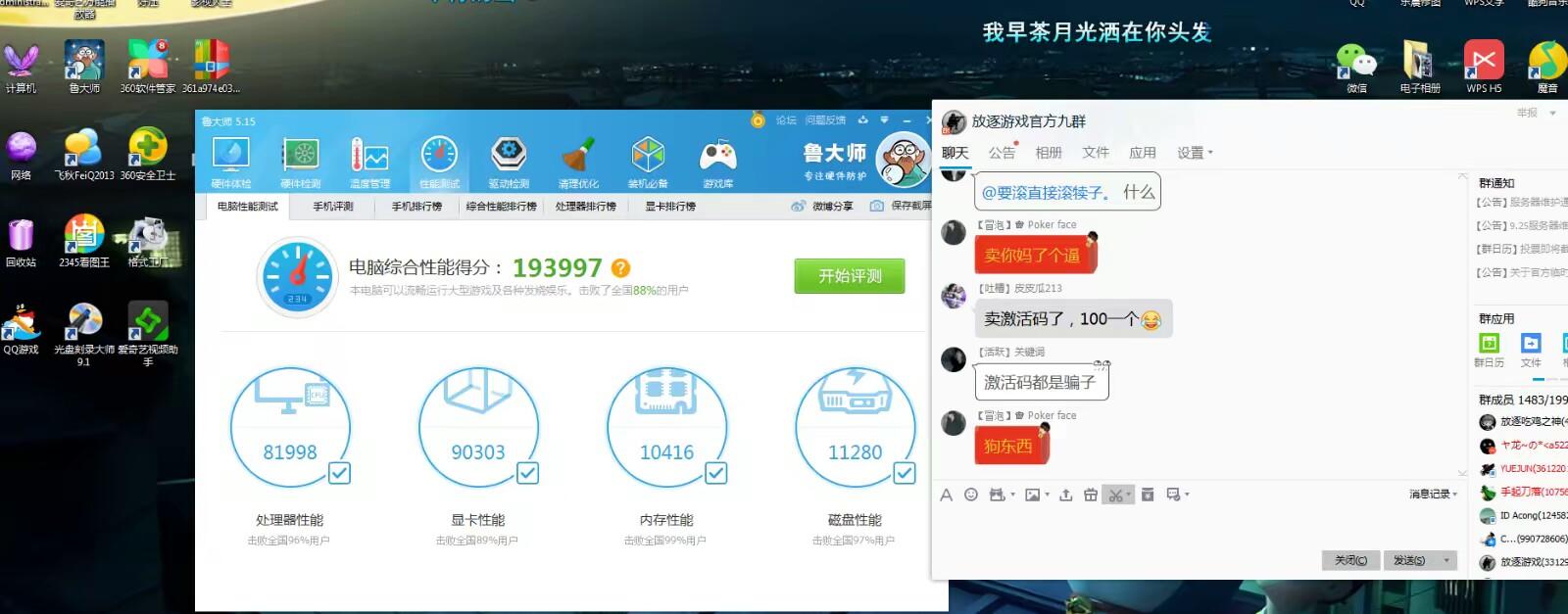Click overall score 193997

click(557, 267)
